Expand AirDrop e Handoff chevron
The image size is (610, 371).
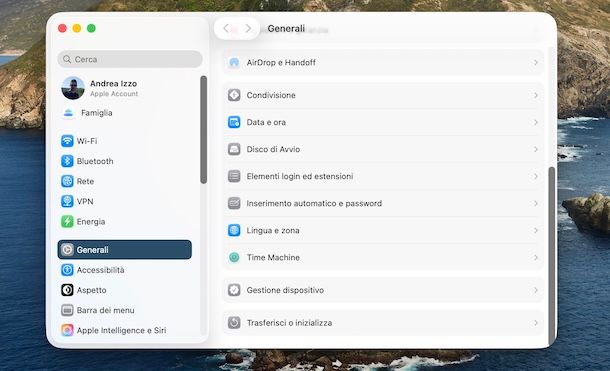click(536, 63)
